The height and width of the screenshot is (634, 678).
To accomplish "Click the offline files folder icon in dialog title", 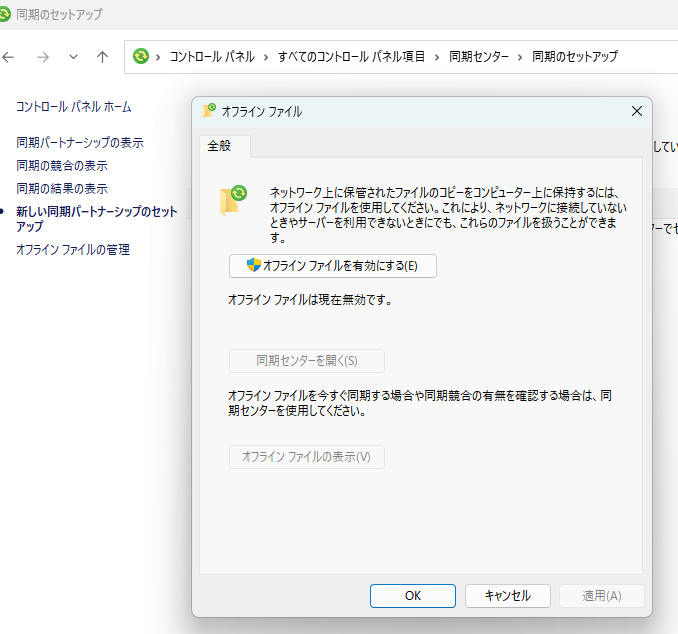I will point(209,111).
